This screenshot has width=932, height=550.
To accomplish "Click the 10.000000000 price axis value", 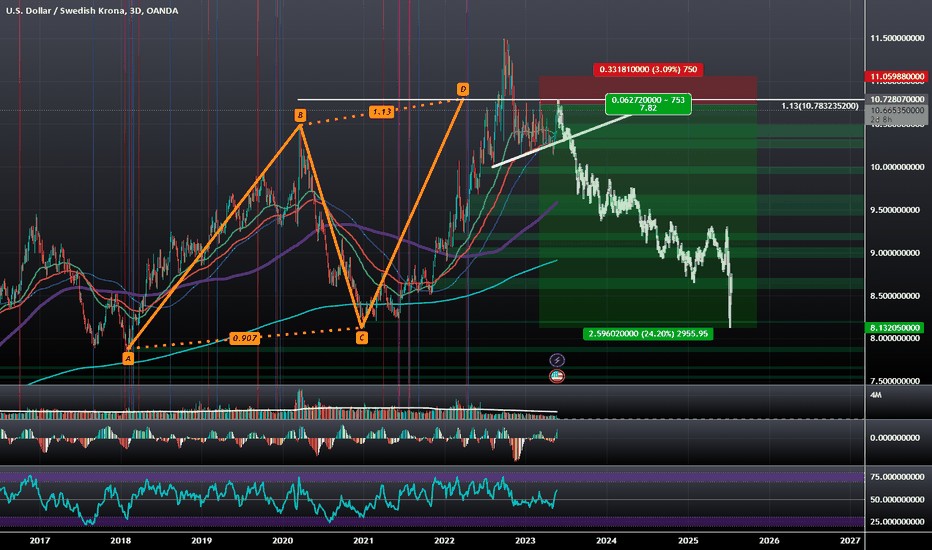I will coord(897,167).
